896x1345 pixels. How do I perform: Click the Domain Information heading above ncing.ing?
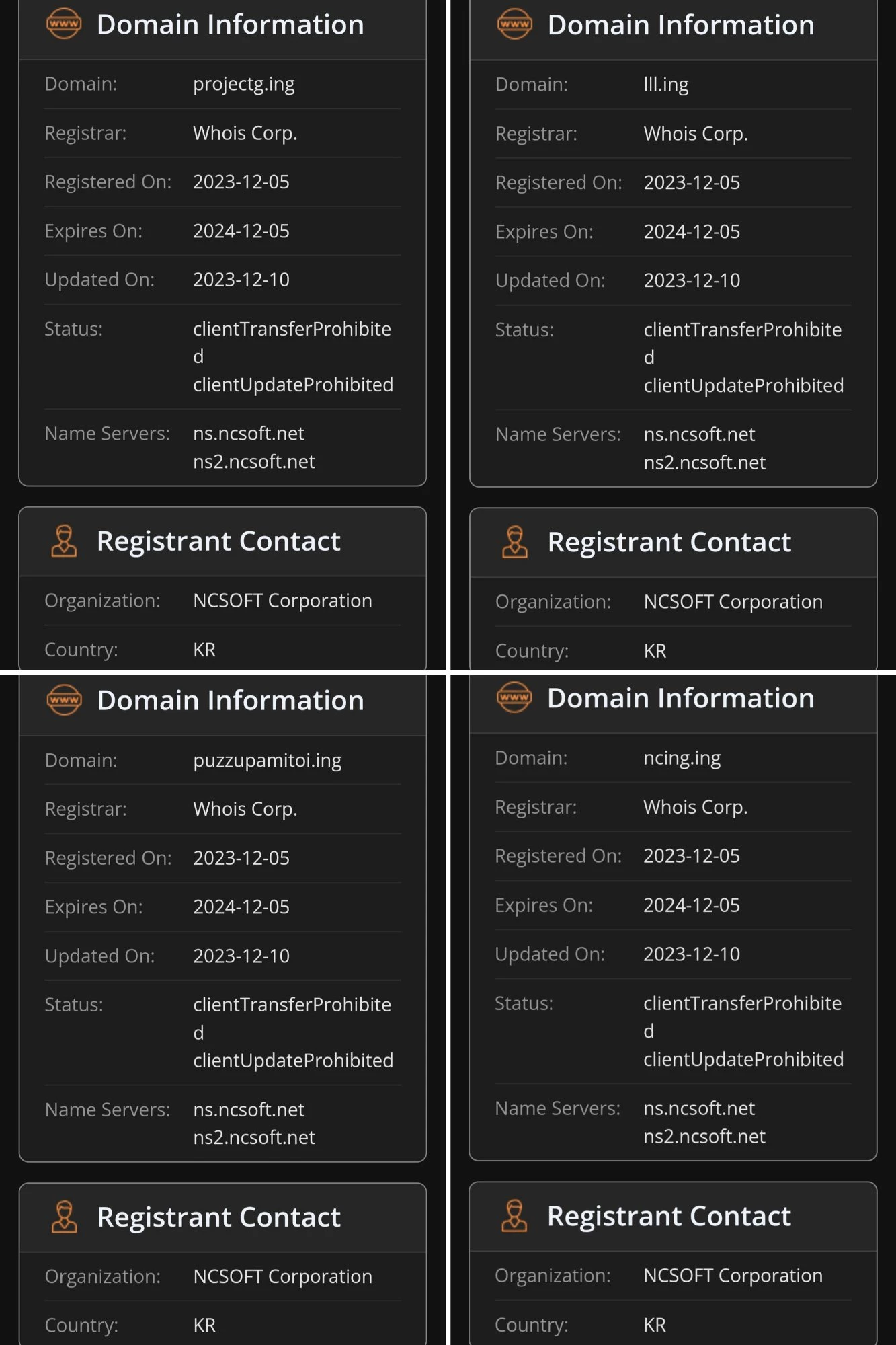point(680,698)
